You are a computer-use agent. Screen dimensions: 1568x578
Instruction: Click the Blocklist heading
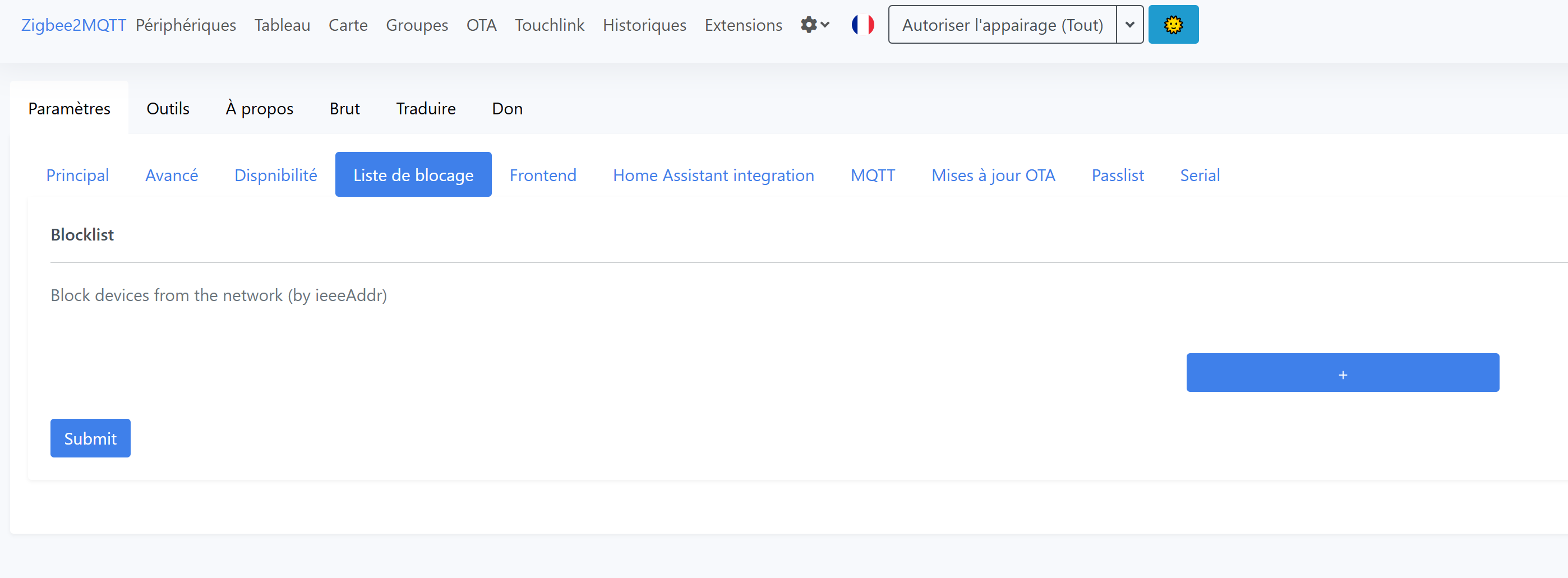82,234
